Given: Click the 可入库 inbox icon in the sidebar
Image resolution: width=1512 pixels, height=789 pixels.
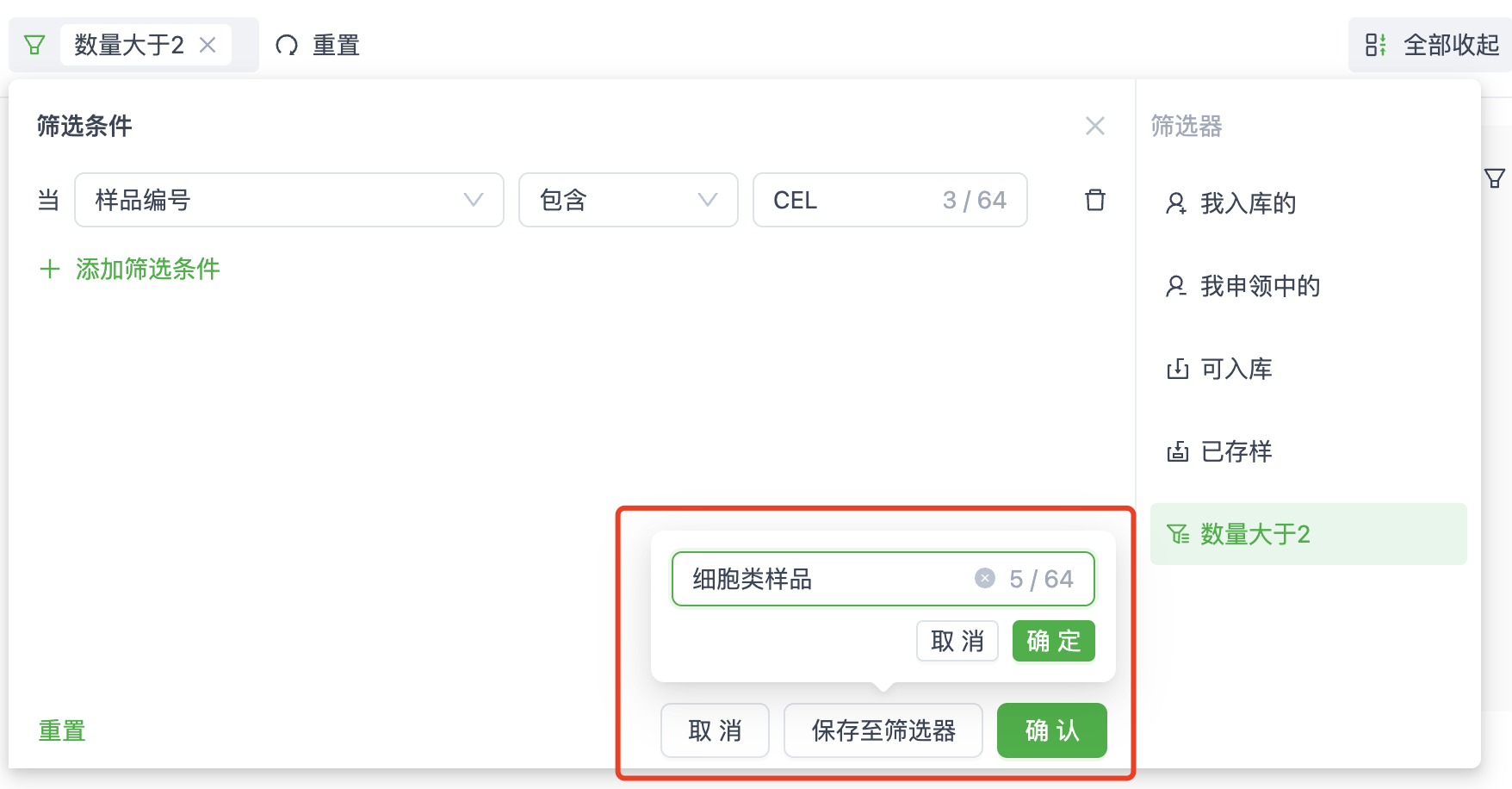Looking at the screenshot, I should coord(1177,369).
